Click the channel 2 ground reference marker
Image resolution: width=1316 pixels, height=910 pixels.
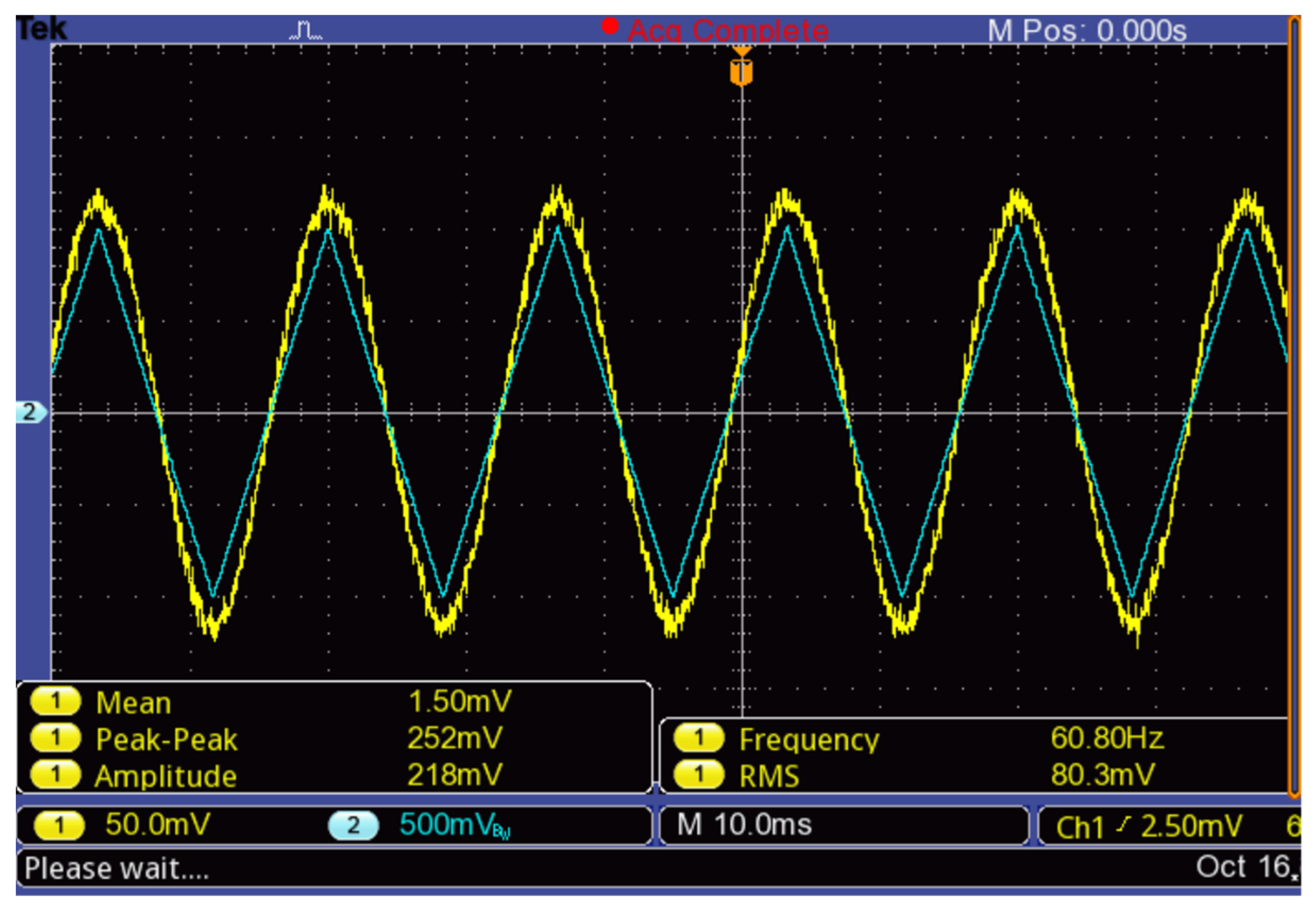point(30,412)
